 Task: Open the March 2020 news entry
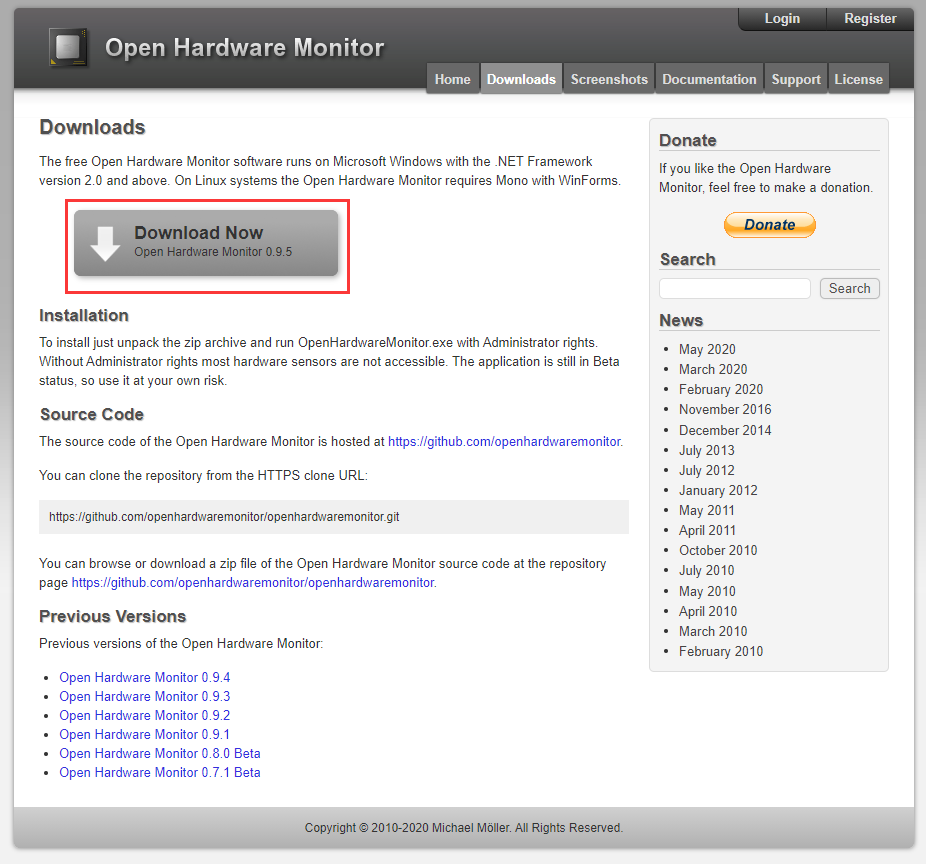(713, 369)
